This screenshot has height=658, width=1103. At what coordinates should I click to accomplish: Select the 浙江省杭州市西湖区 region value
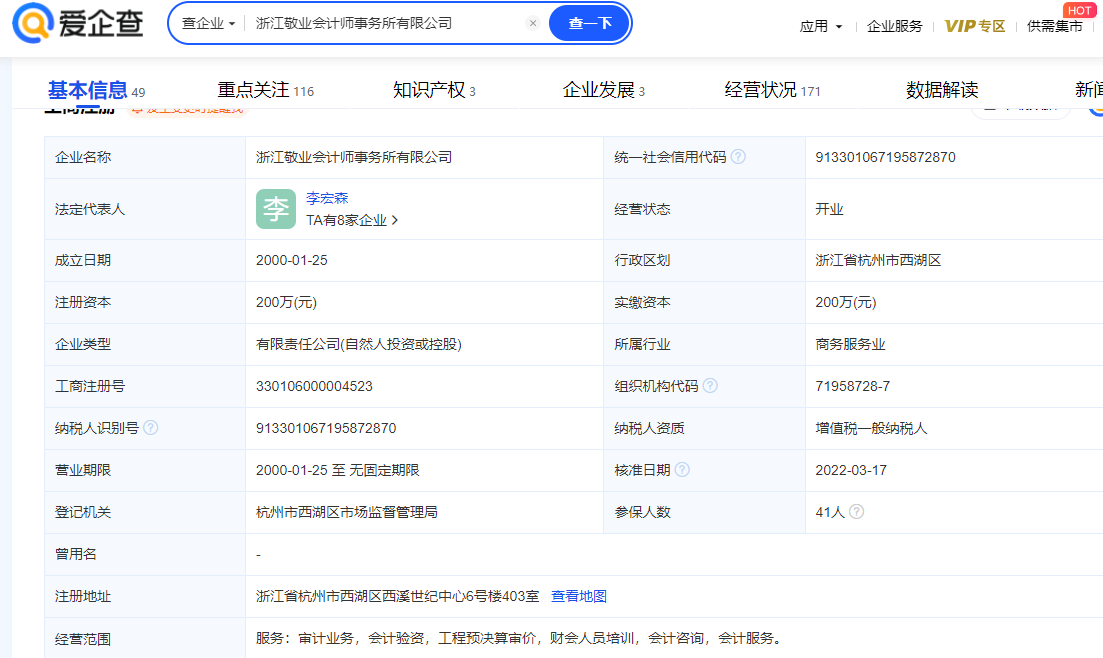point(878,260)
